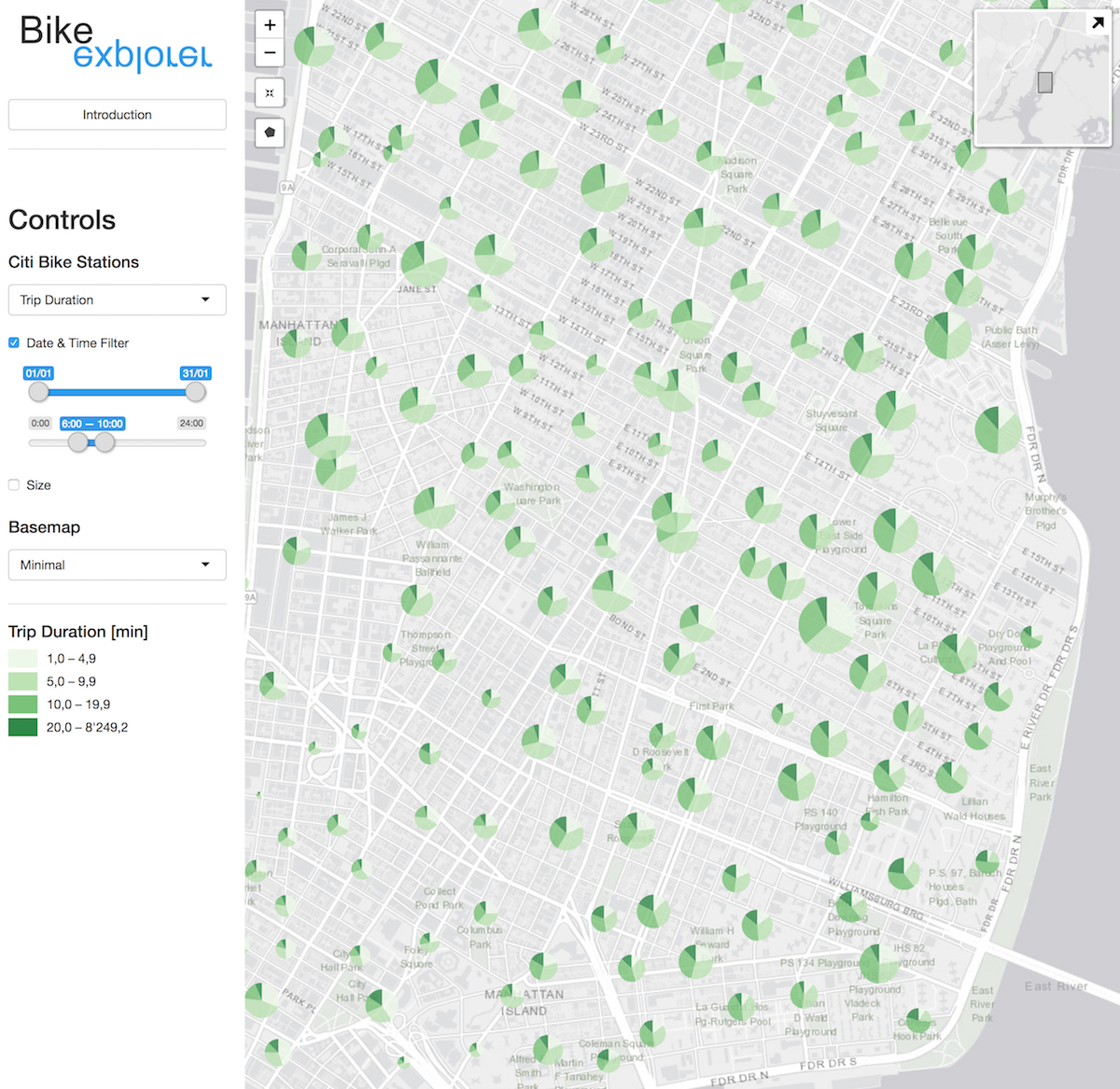This screenshot has height=1089, width=1120.
Task: Click the 0:00 time slider start label
Action: click(x=40, y=423)
